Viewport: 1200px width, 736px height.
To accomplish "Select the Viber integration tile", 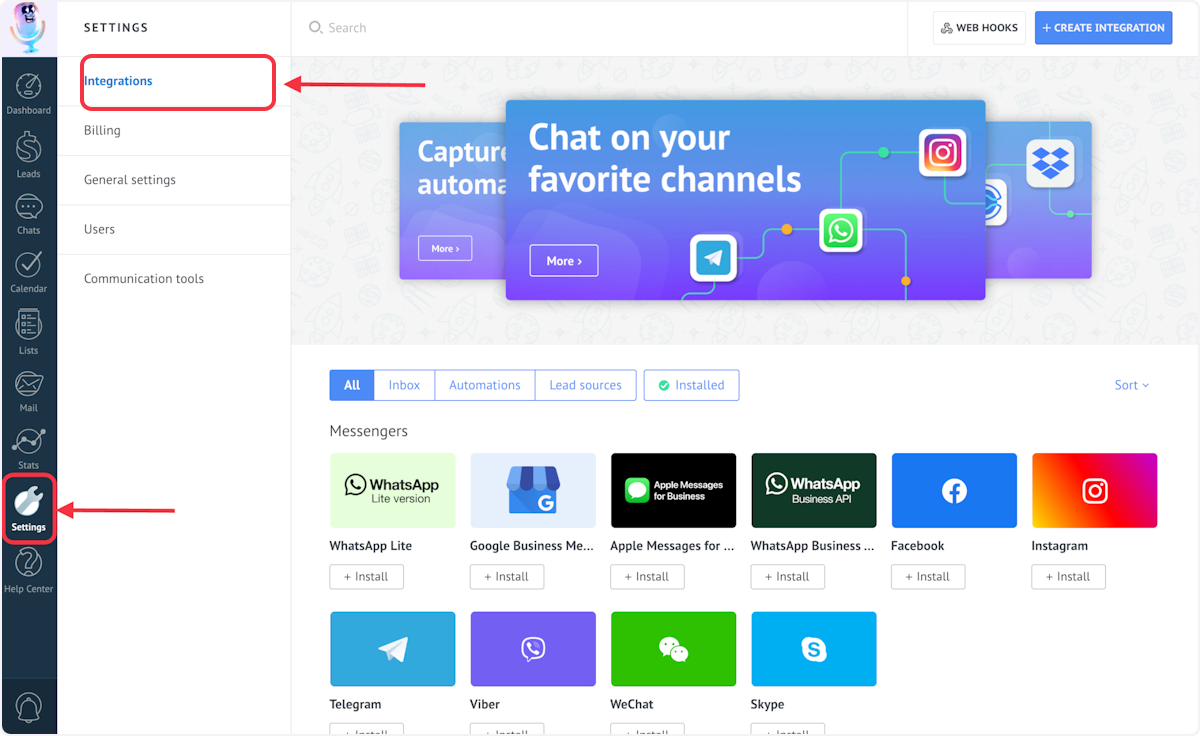I will (x=533, y=649).
